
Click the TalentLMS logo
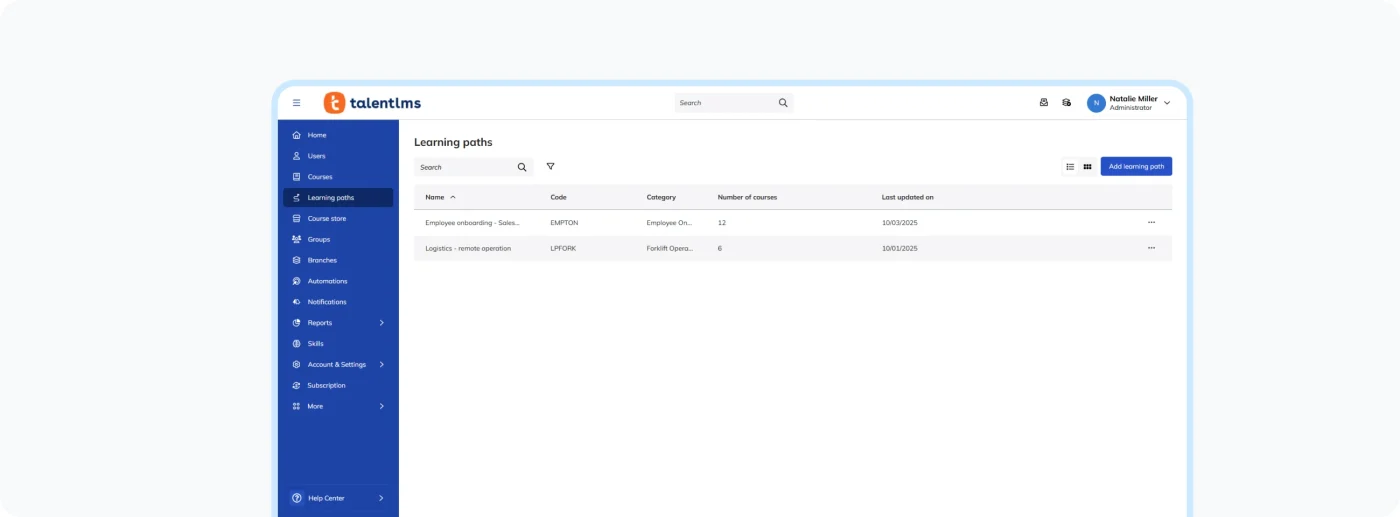[372, 103]
